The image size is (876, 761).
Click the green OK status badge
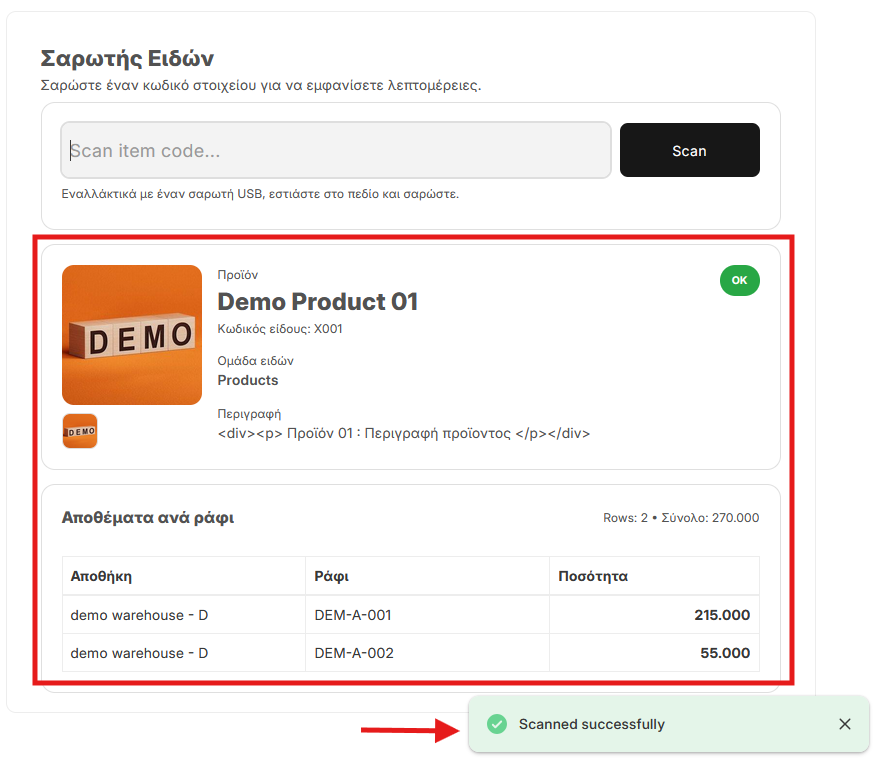point(739,281)
